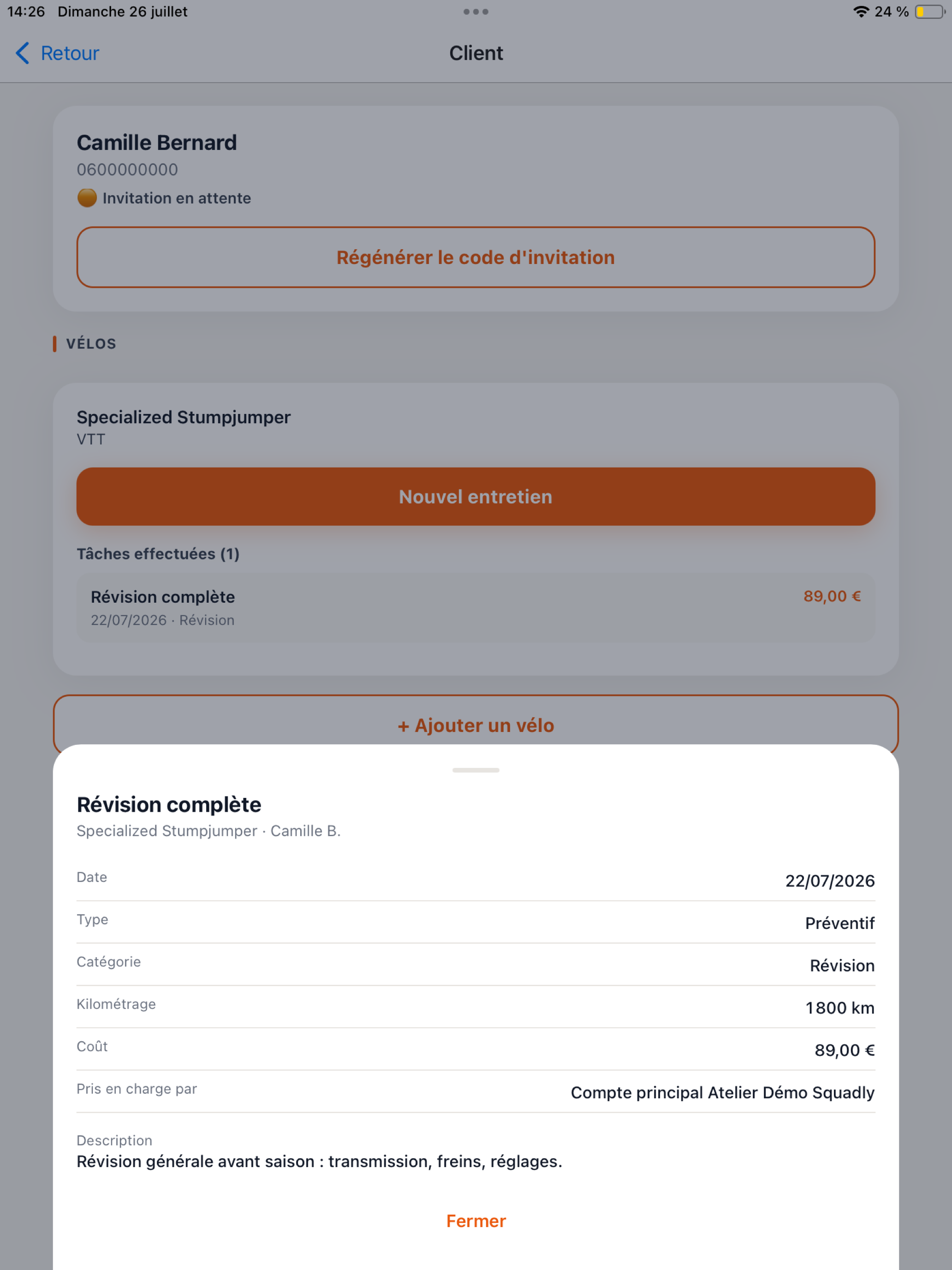
Task: Start a Nouvel entretien
Action: [x=476, y=497]
